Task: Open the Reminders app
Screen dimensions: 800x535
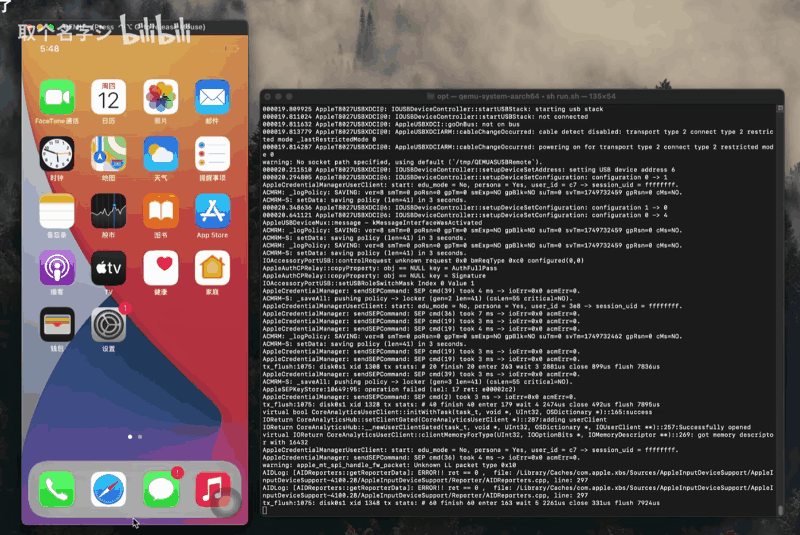Action: [211, 154]
